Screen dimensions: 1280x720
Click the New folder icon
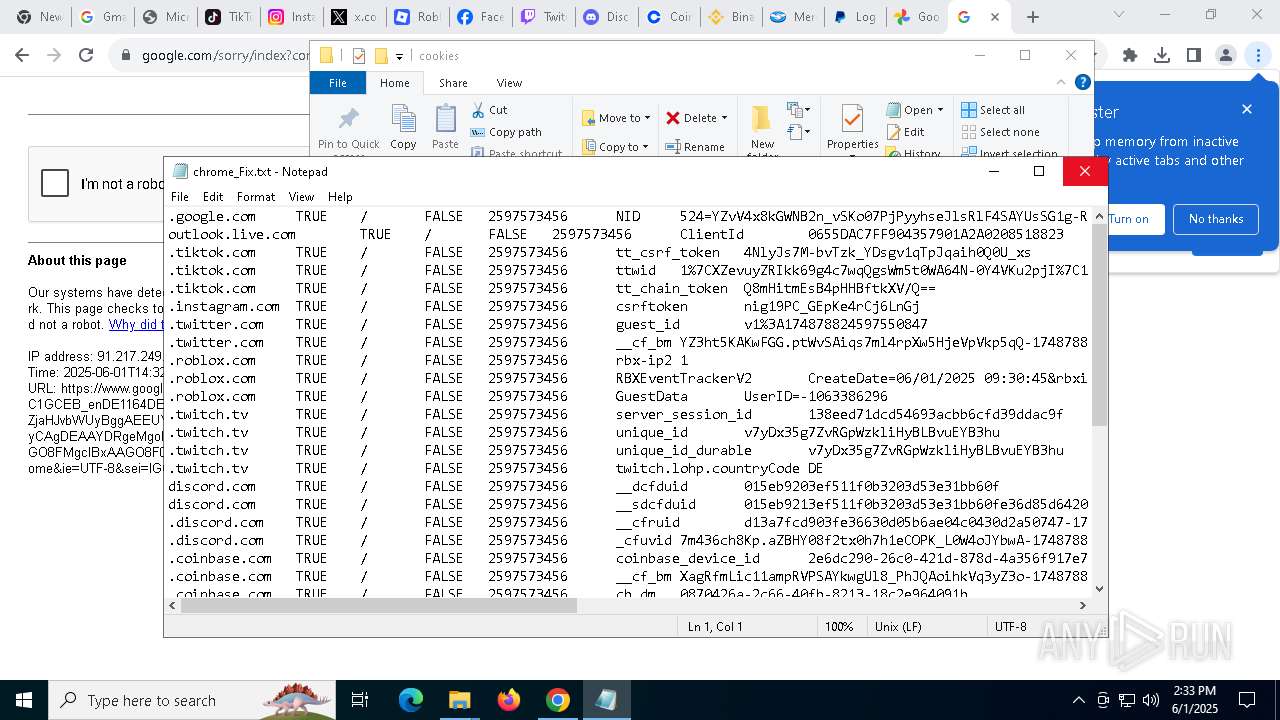pyautogui.click(x=762, y=119)
